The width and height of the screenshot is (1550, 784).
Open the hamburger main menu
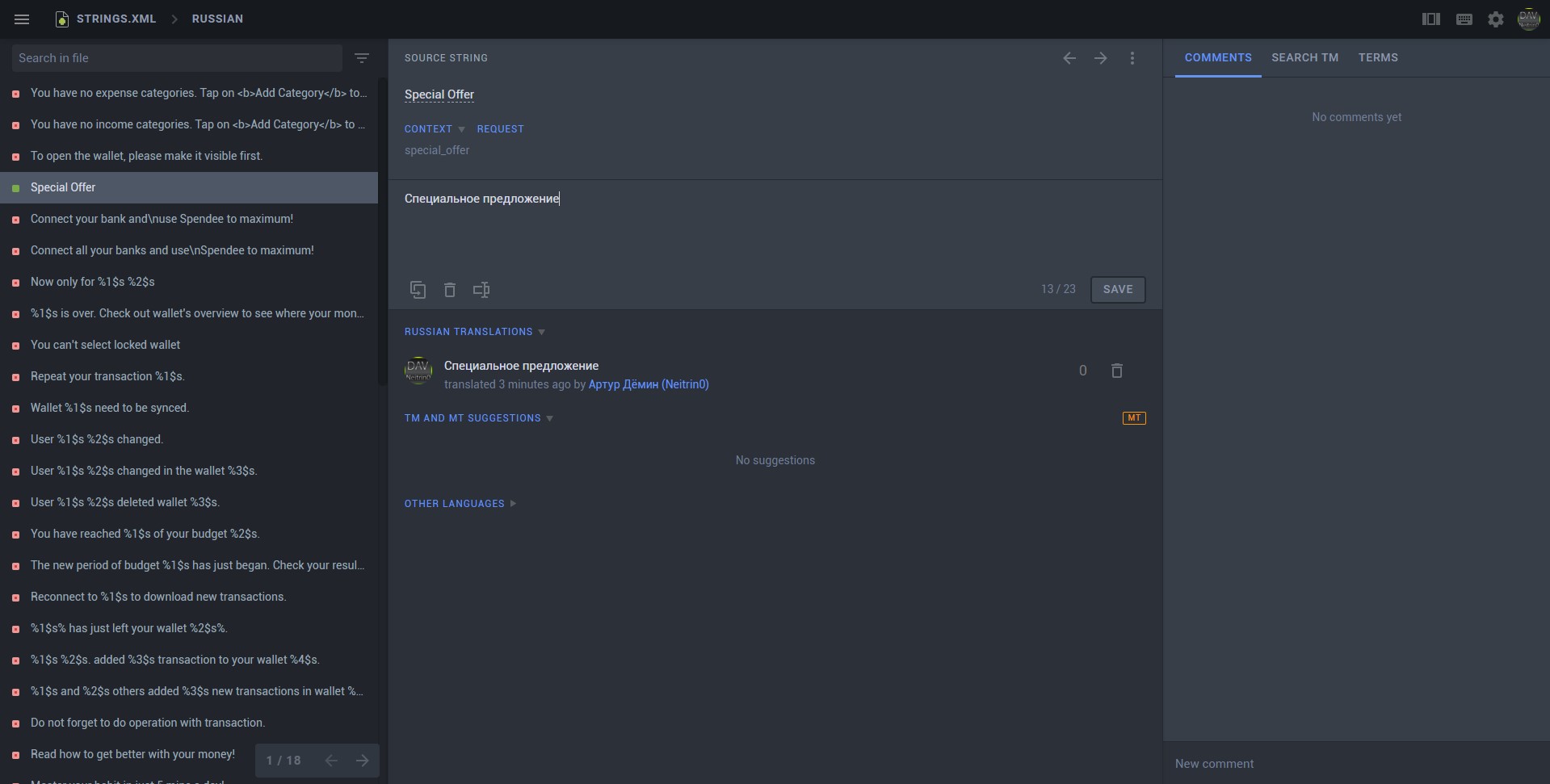(22, 19)
